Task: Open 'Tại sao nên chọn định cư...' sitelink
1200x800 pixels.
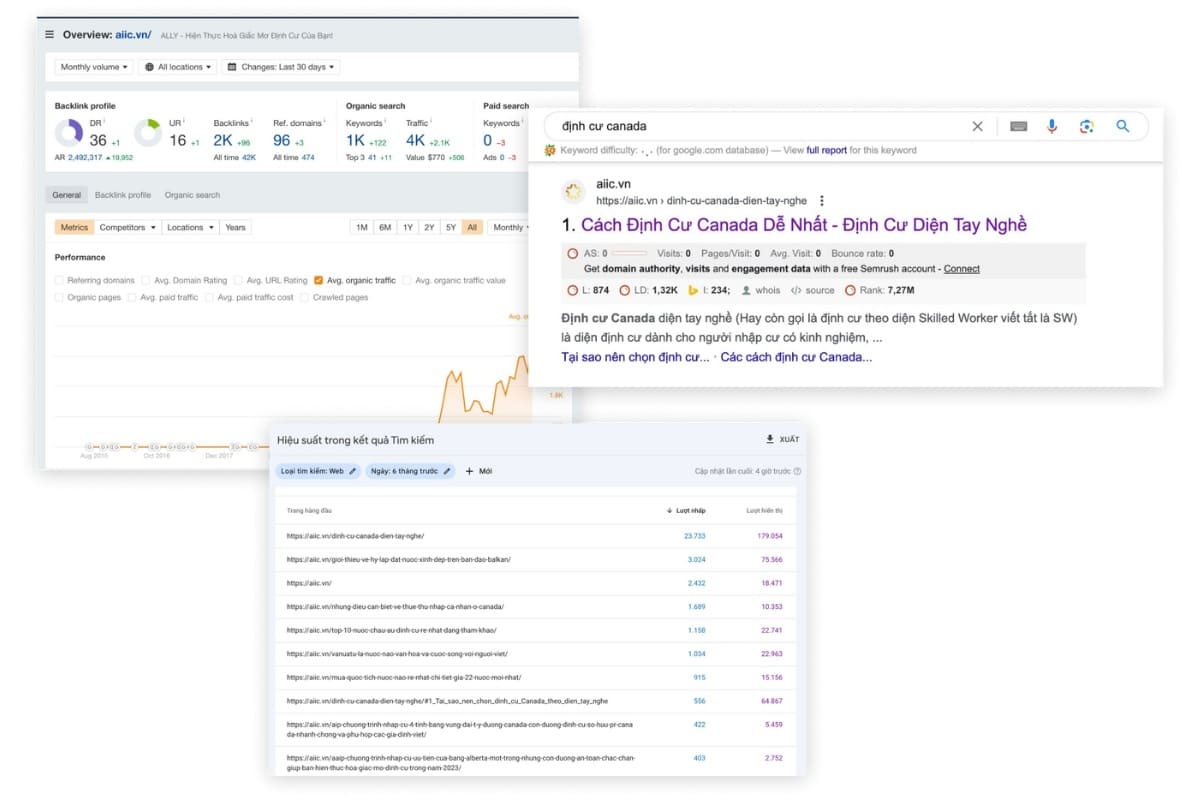Action: pyautogui.click(x=636, y=357)
